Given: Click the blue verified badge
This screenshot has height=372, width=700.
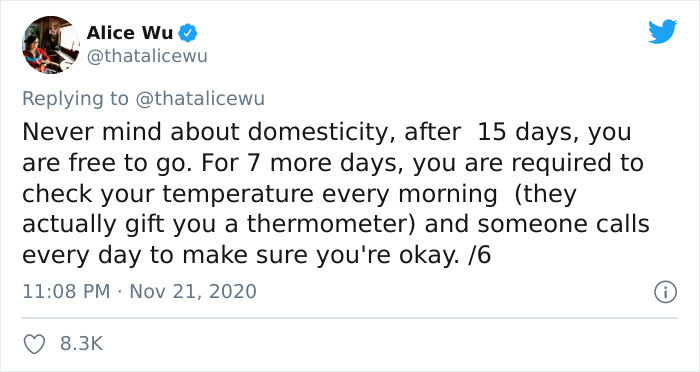Looking at the screenshot, I should click(188, 33).
